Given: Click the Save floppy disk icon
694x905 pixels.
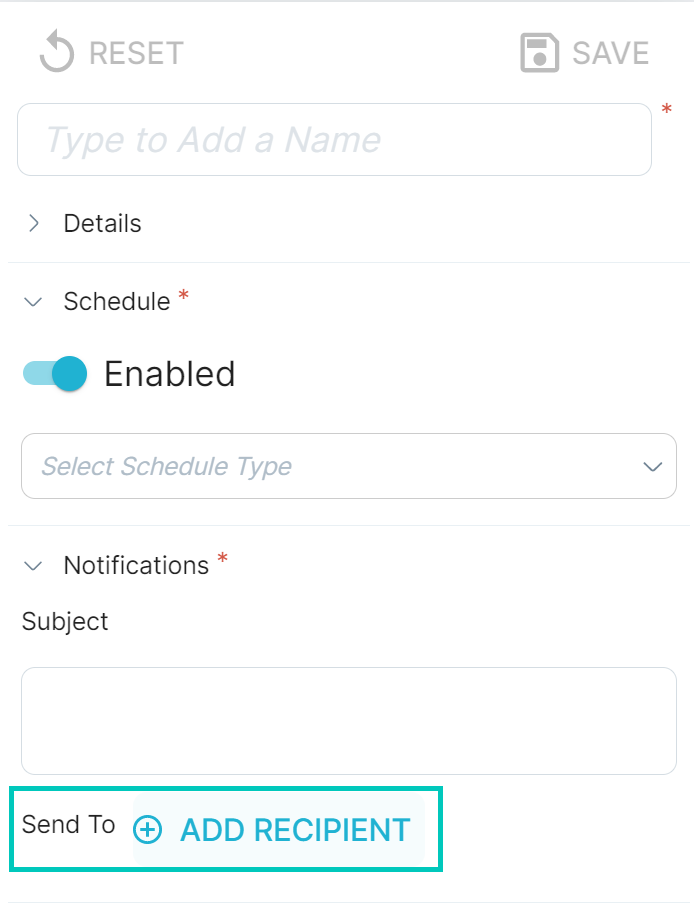Looking at the screenshot, I should 539,53.
